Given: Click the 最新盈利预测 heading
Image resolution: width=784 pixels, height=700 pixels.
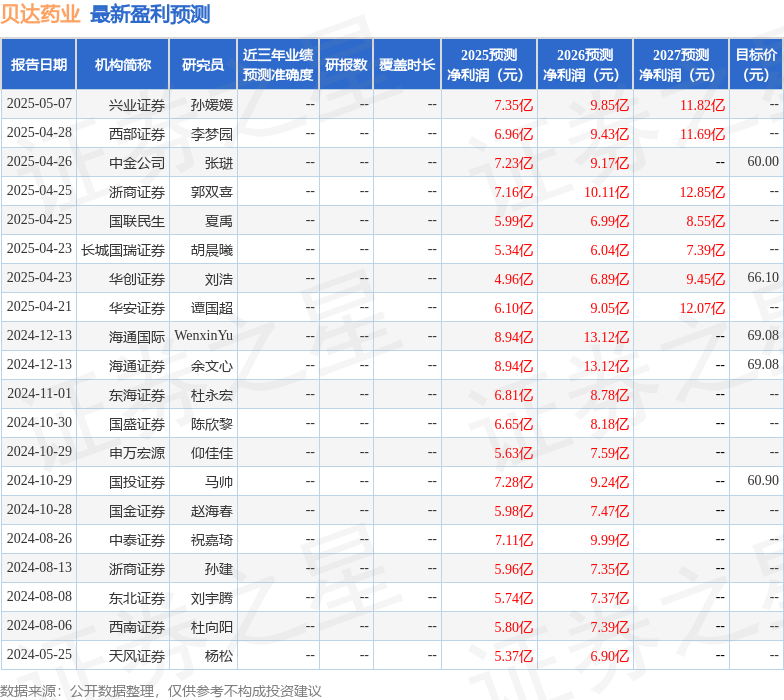Looking at the screenshot, I should coord(150,14).
